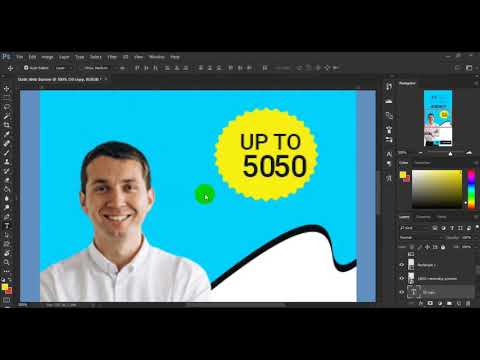Open the Navigator panel menu
Image resolution: width=480 pixels, height=360 pixels.
pos(476,83)
